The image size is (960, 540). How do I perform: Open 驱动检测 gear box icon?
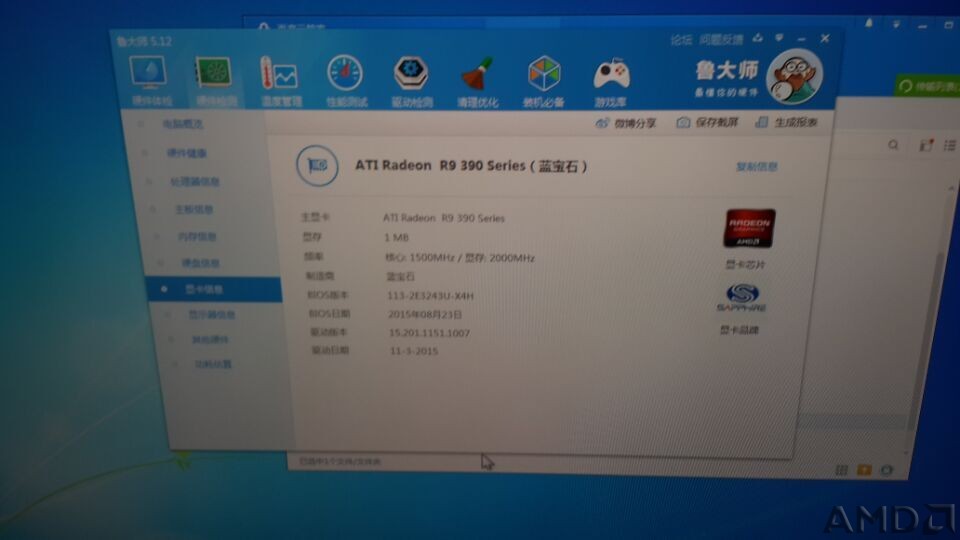coord(411,74)
